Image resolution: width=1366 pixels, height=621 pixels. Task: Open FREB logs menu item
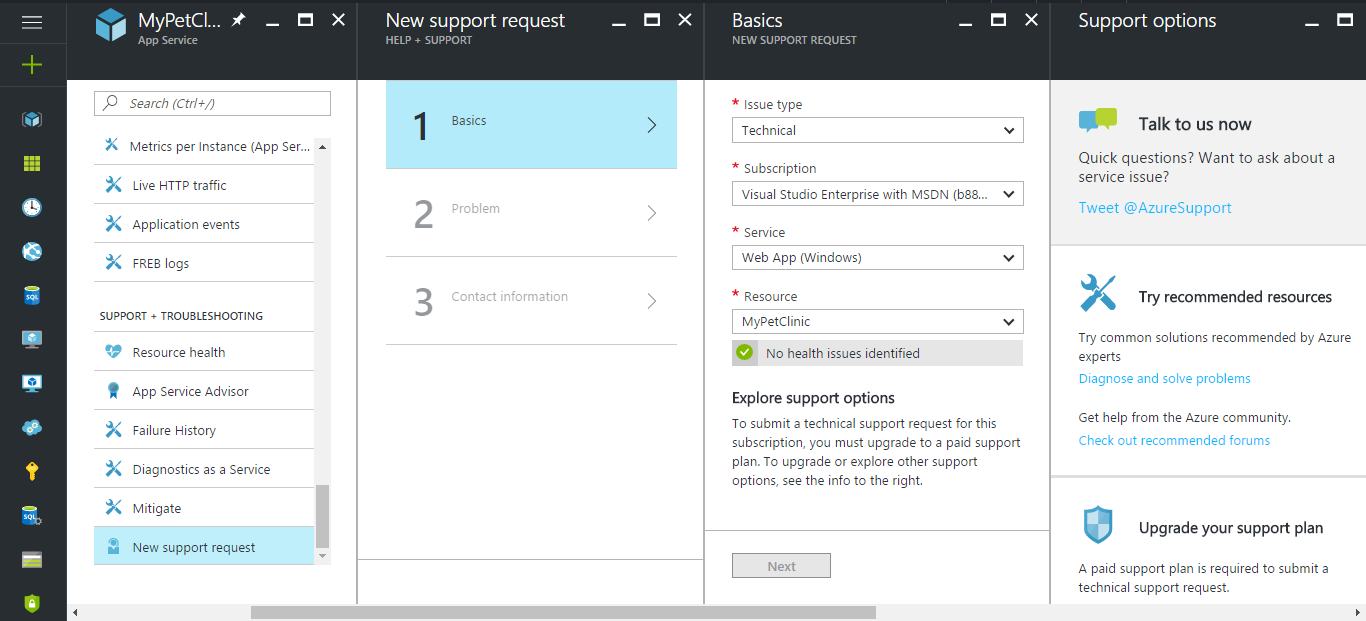tap(204, 263)
